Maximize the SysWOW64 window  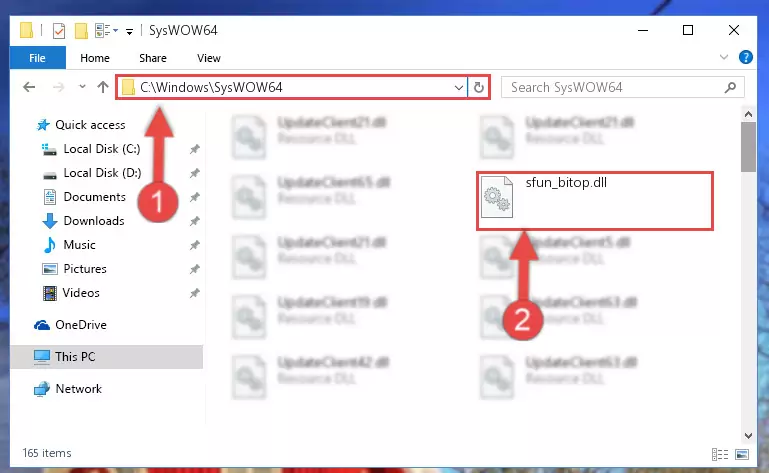(688, 30)
